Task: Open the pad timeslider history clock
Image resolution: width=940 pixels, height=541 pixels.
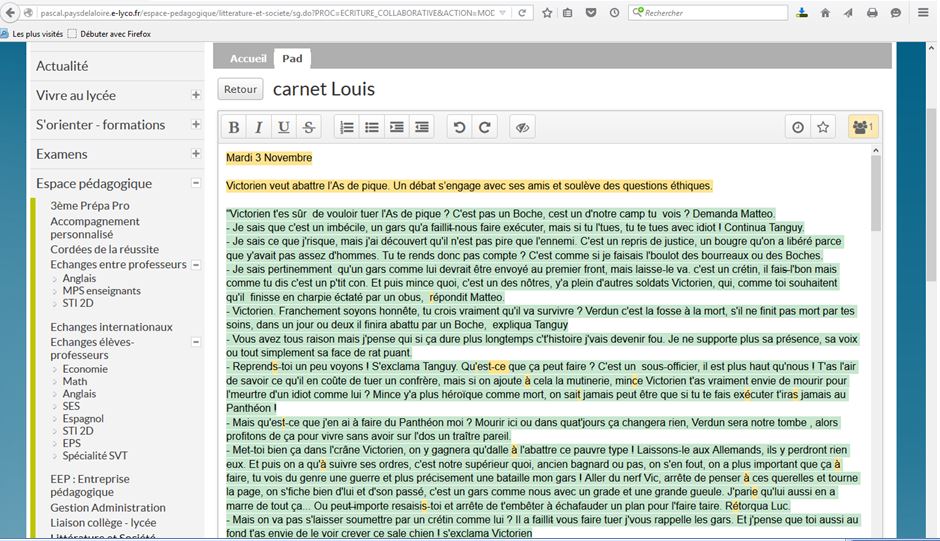Action: [798, 127]
